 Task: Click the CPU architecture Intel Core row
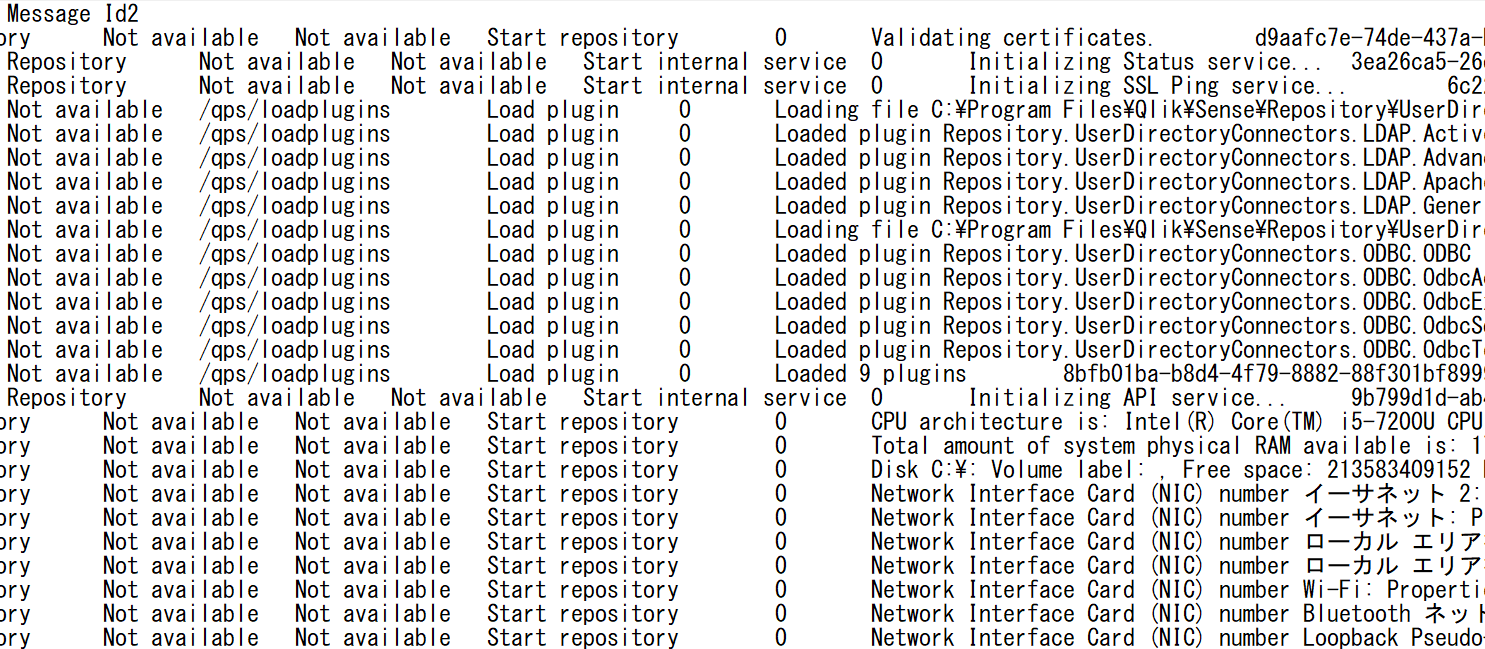pos(1100,421)
